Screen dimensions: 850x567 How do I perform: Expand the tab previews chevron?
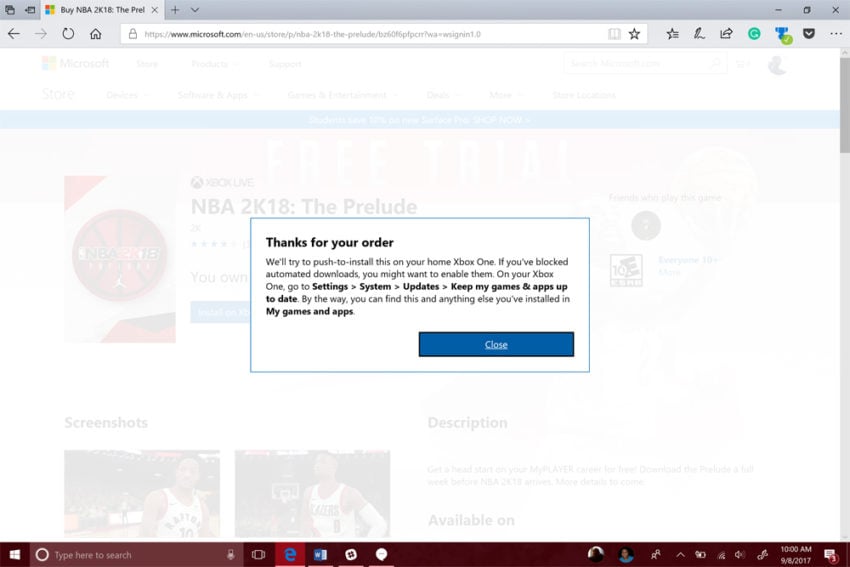pos(195,10)
